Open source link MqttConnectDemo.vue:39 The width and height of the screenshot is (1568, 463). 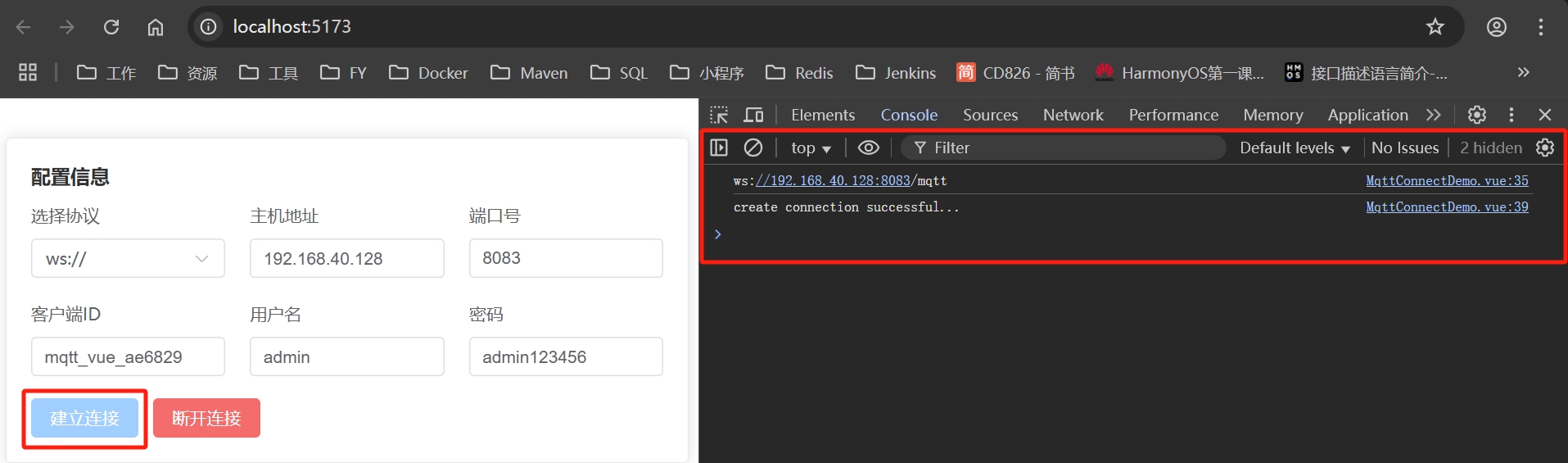click(1447, 207)
